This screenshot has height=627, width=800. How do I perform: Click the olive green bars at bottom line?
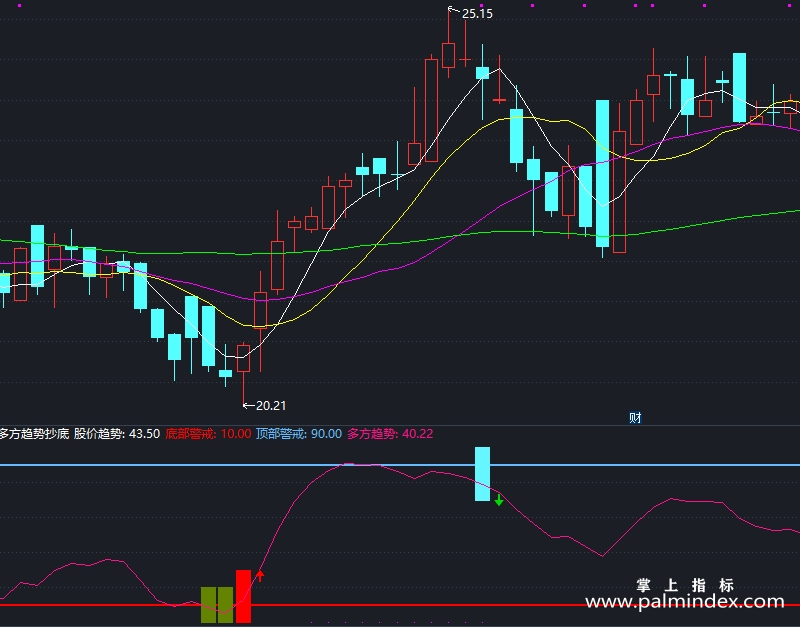click(x=217, y=605)
